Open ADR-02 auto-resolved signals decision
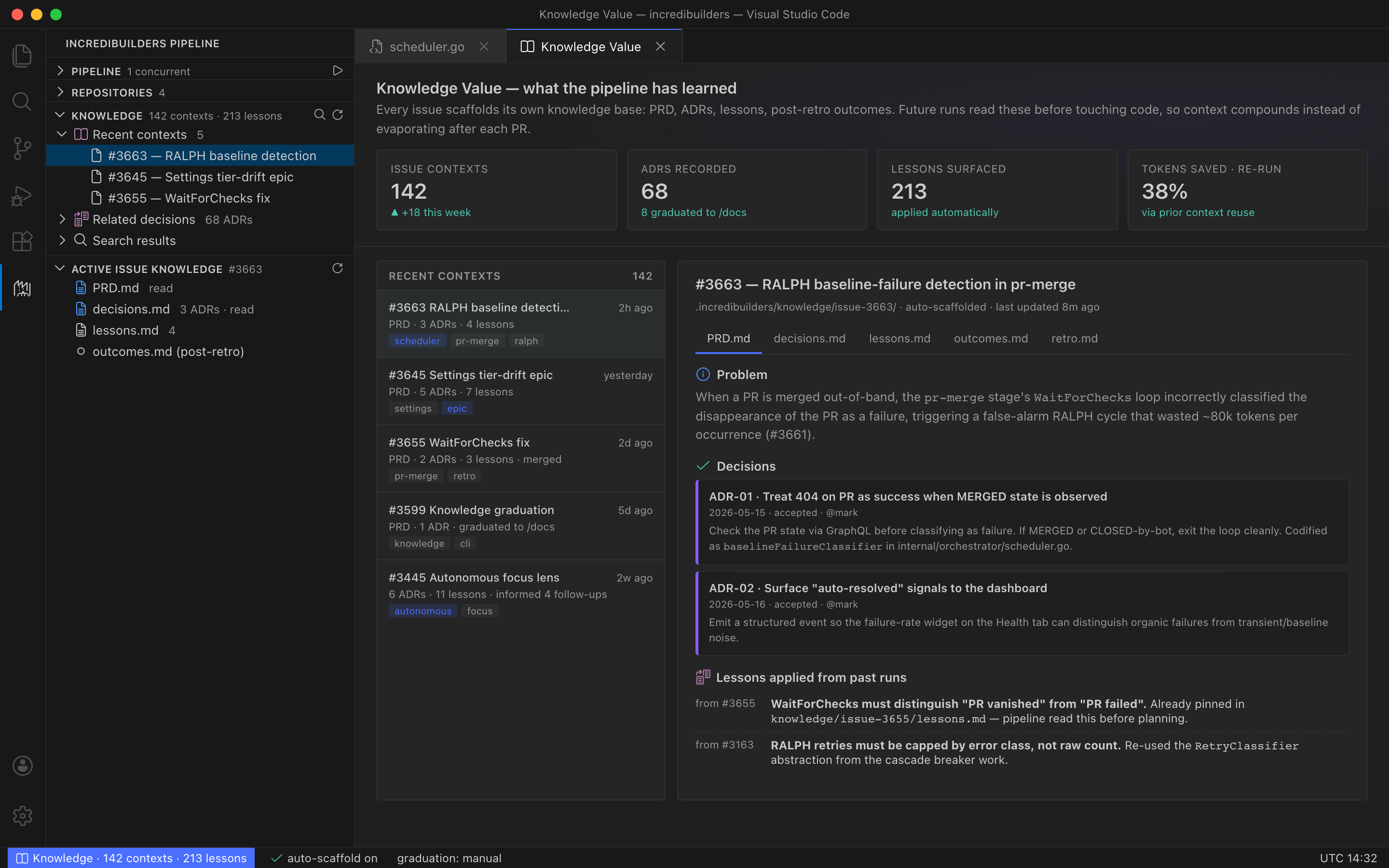Viewport: 1389px width, 868px height. click(1021, 613)
